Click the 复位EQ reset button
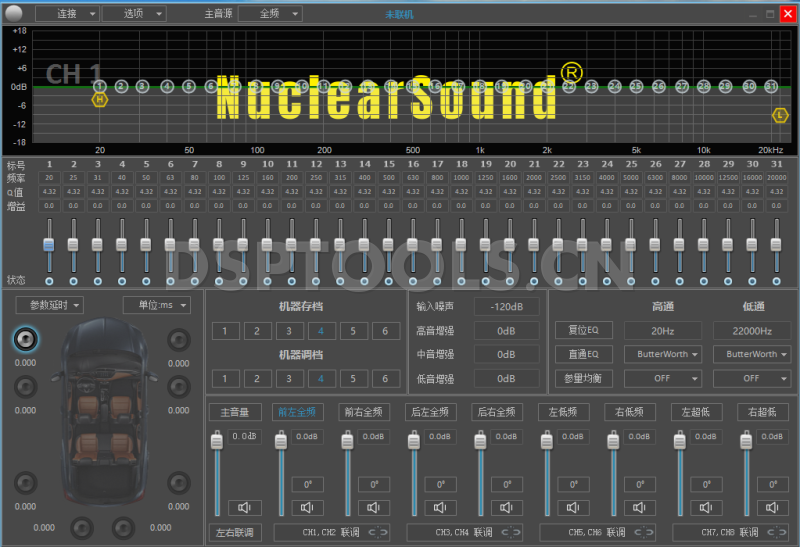The width and height of the screenshot is (800, 547). [584, 330]
